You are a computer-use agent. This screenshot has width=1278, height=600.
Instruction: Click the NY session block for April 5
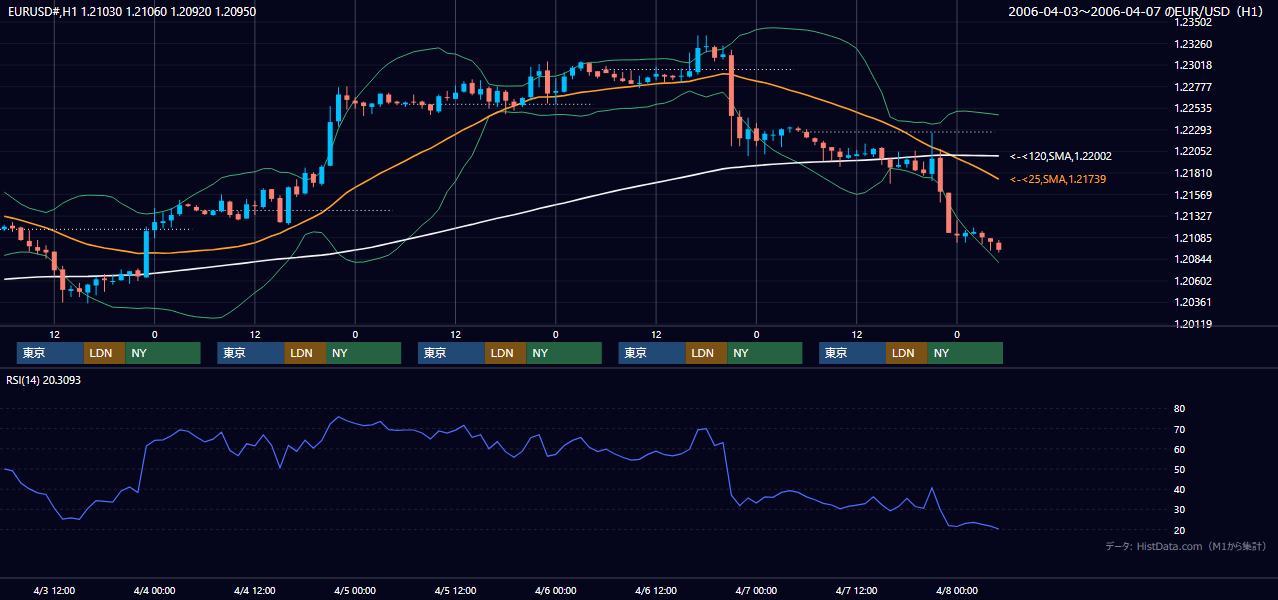(564, 353)
